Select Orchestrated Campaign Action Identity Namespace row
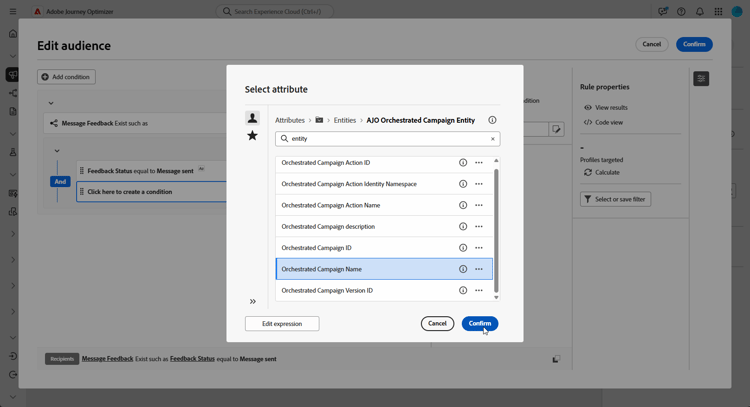The width and height of the screenshot is (750, 407). coord(384,184)
